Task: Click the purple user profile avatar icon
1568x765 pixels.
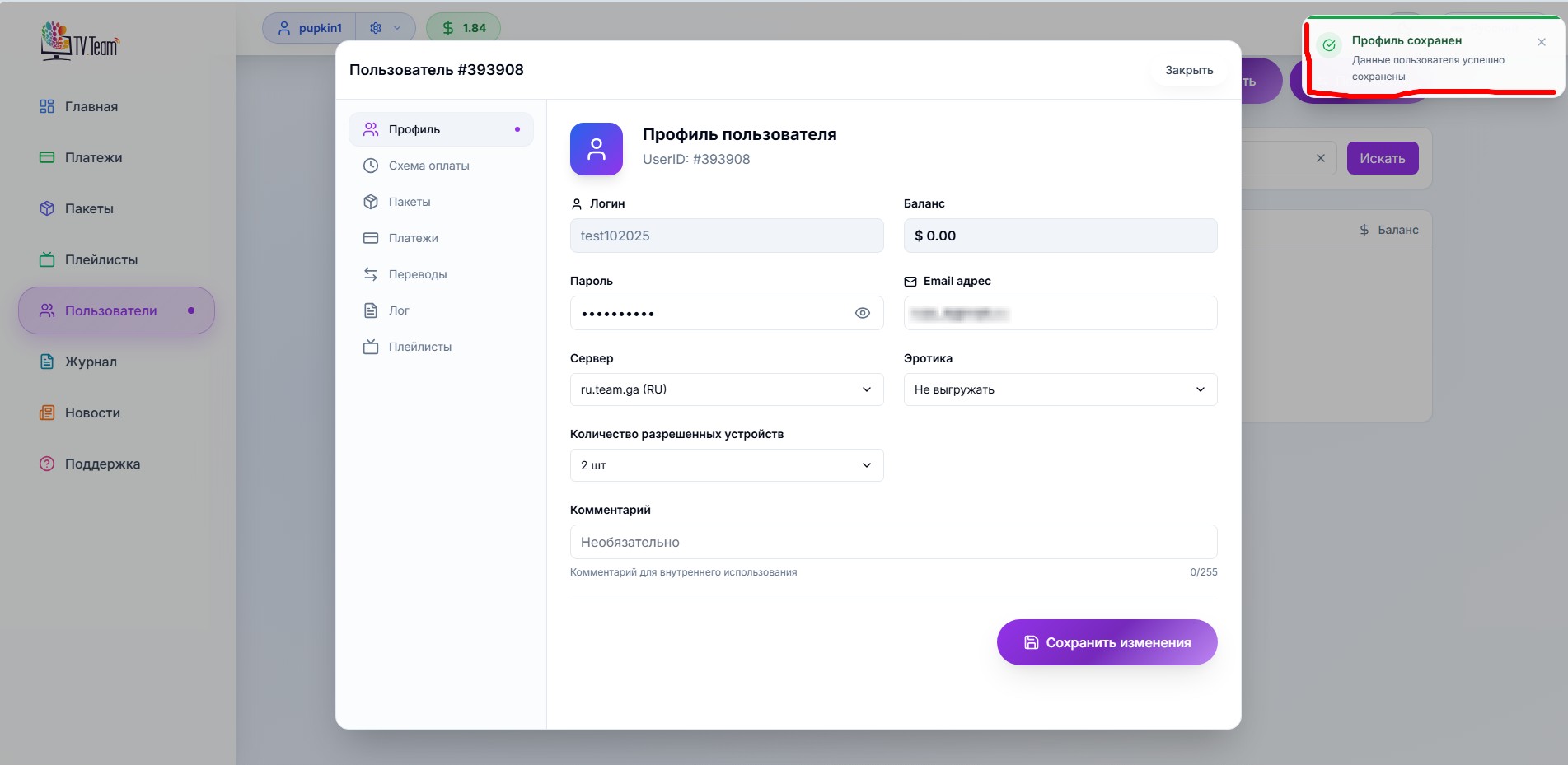Action: coord(596,149)
